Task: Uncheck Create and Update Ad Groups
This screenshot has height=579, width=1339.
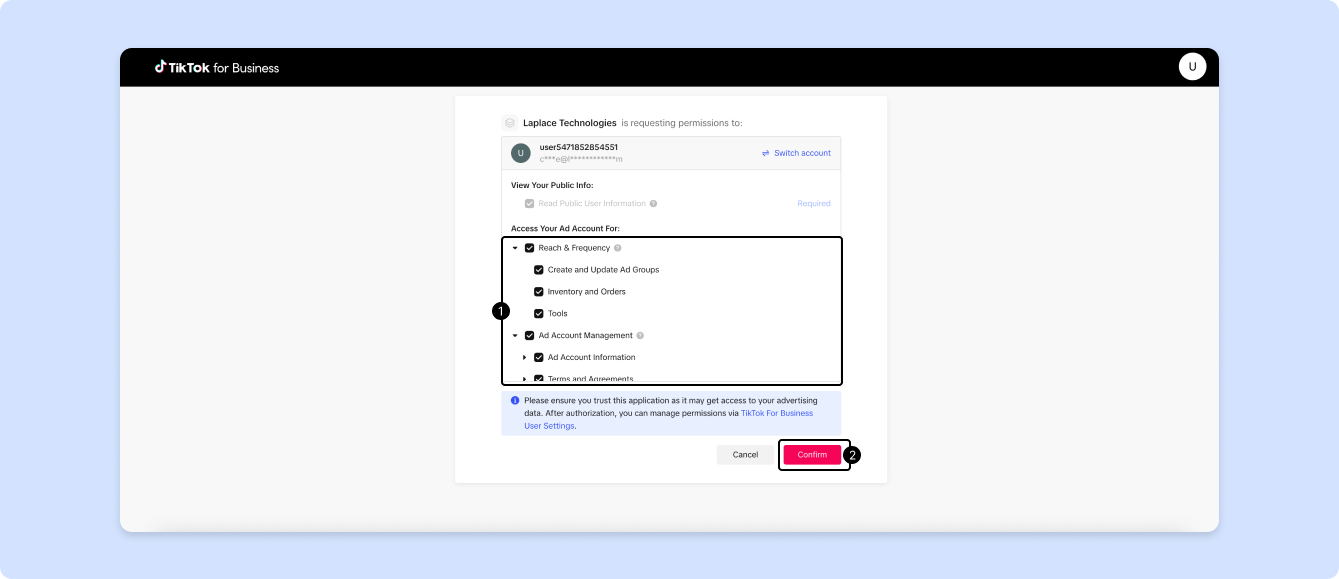Action: [539, 270]
